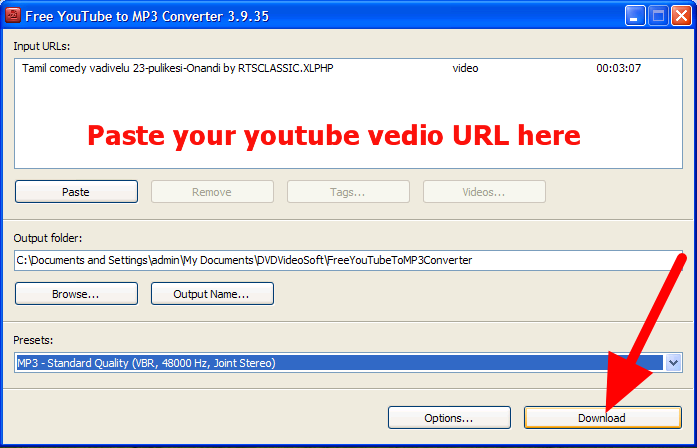Click the 00:03:07 duration value
This screenshot has width=697, height=448.
click(619, 68)
